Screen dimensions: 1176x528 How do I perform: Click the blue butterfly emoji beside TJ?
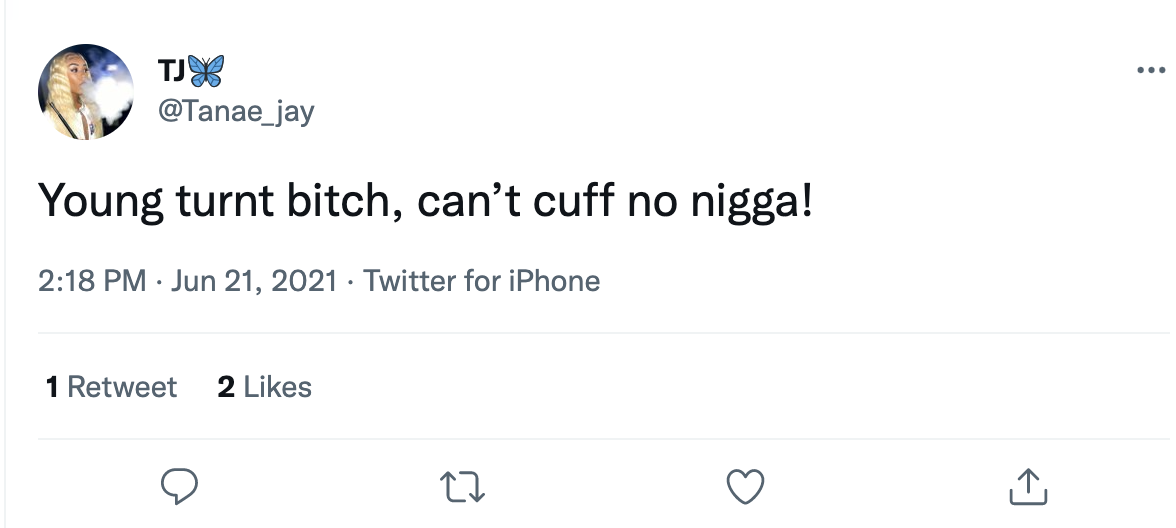click(x=206, y=71)
